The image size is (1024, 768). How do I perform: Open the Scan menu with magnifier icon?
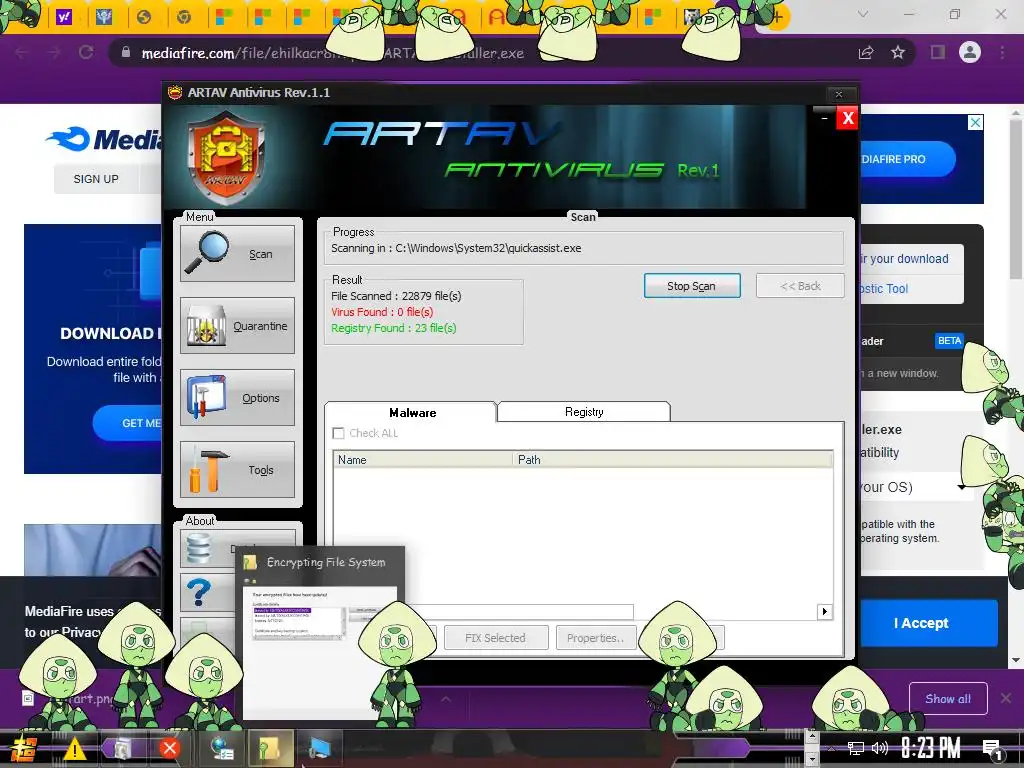tap(237, 253)
